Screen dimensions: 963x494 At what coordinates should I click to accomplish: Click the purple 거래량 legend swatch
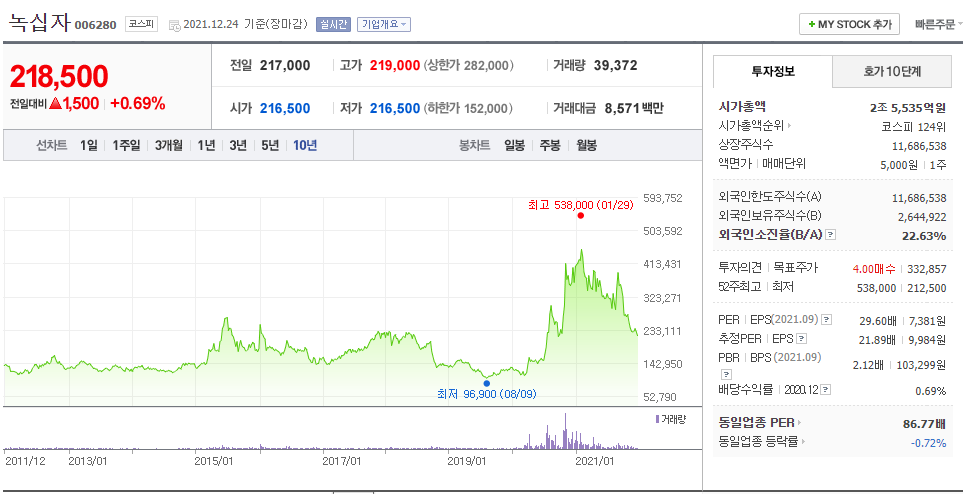click(658, 419)
